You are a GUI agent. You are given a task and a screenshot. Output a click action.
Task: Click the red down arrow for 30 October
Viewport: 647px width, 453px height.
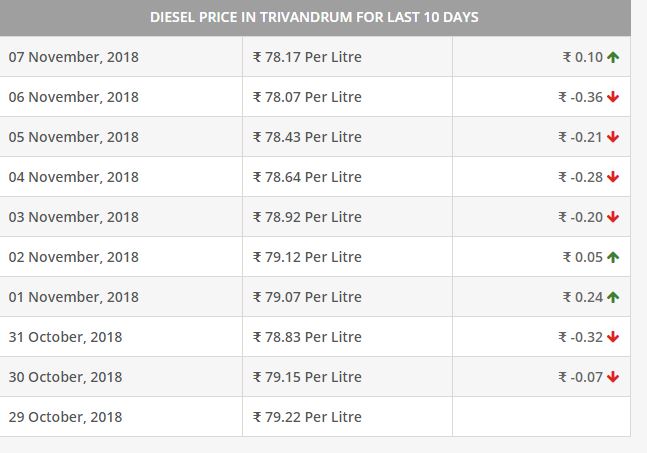613,377
